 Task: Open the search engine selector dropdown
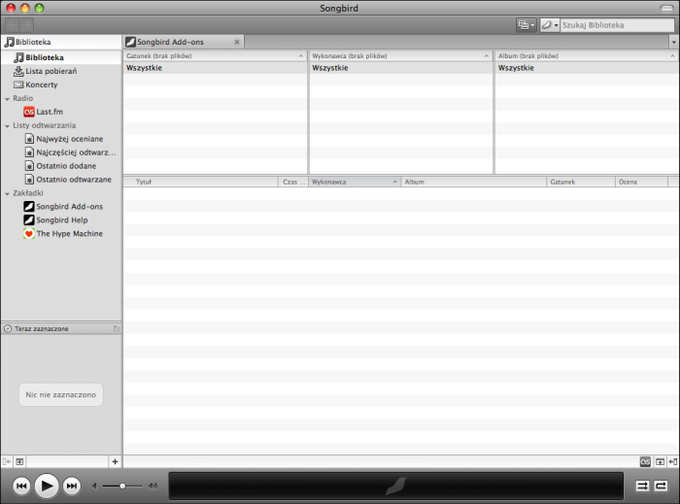tap(549, 25)
